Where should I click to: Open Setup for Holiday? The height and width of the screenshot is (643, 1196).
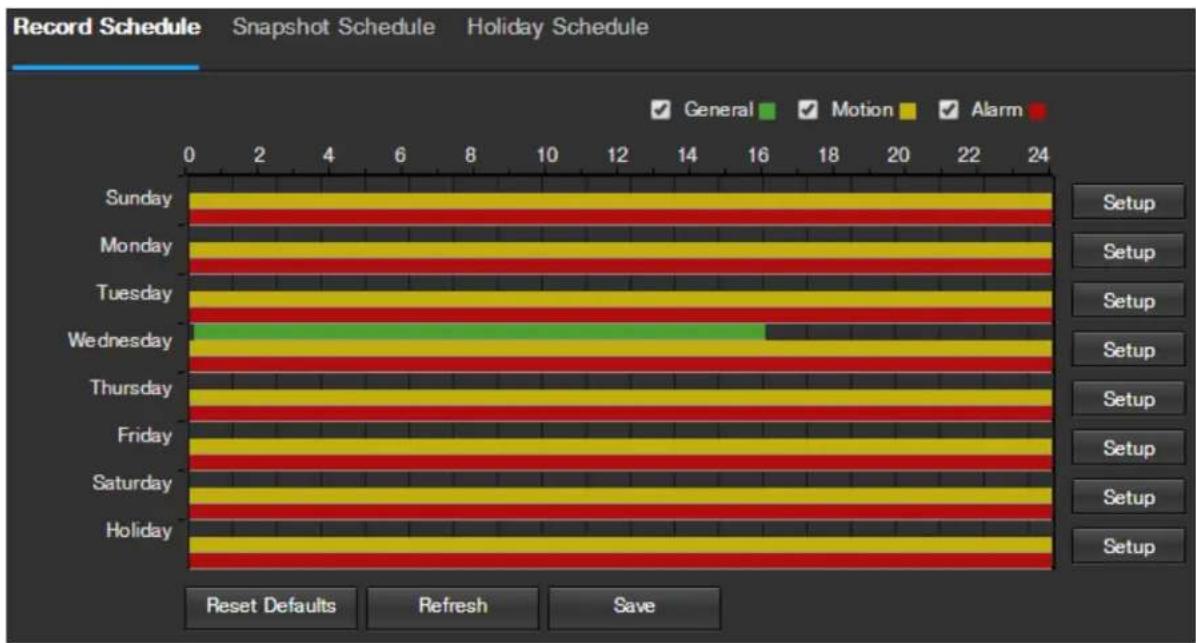pyautogui.click(x=1128, y=546)
